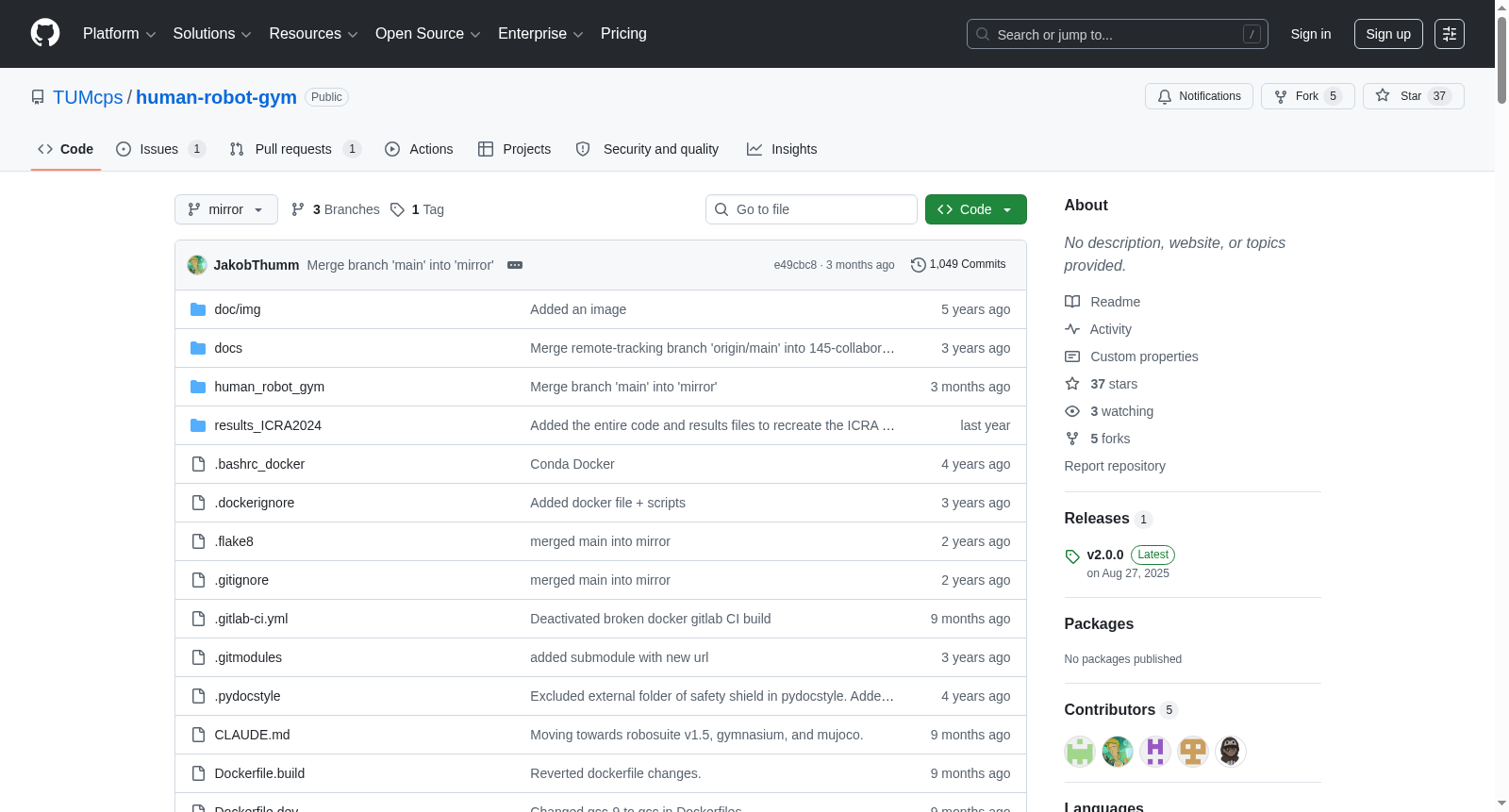Click the Custom properties icon
This screenshot has width=1509, height=812.
(1072, 356)
